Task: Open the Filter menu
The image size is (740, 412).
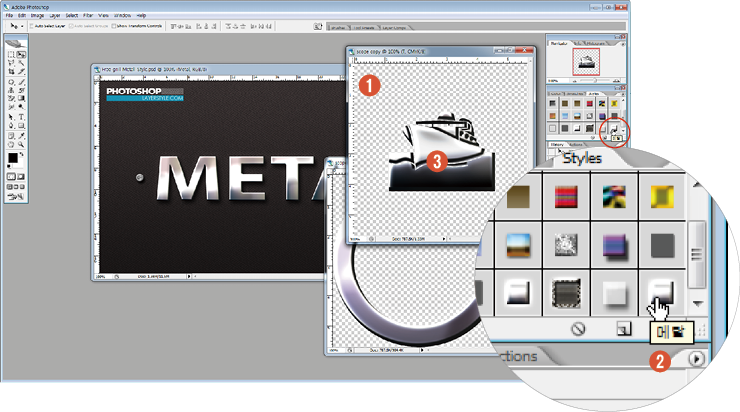Action: 88,16
